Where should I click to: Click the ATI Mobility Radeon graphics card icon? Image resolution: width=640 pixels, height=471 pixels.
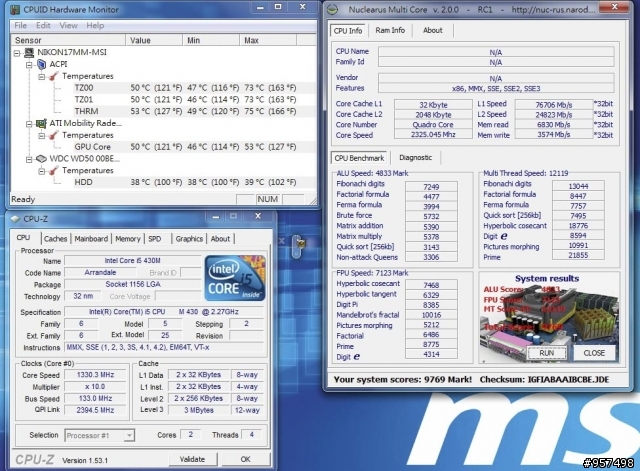click(41, 123)
